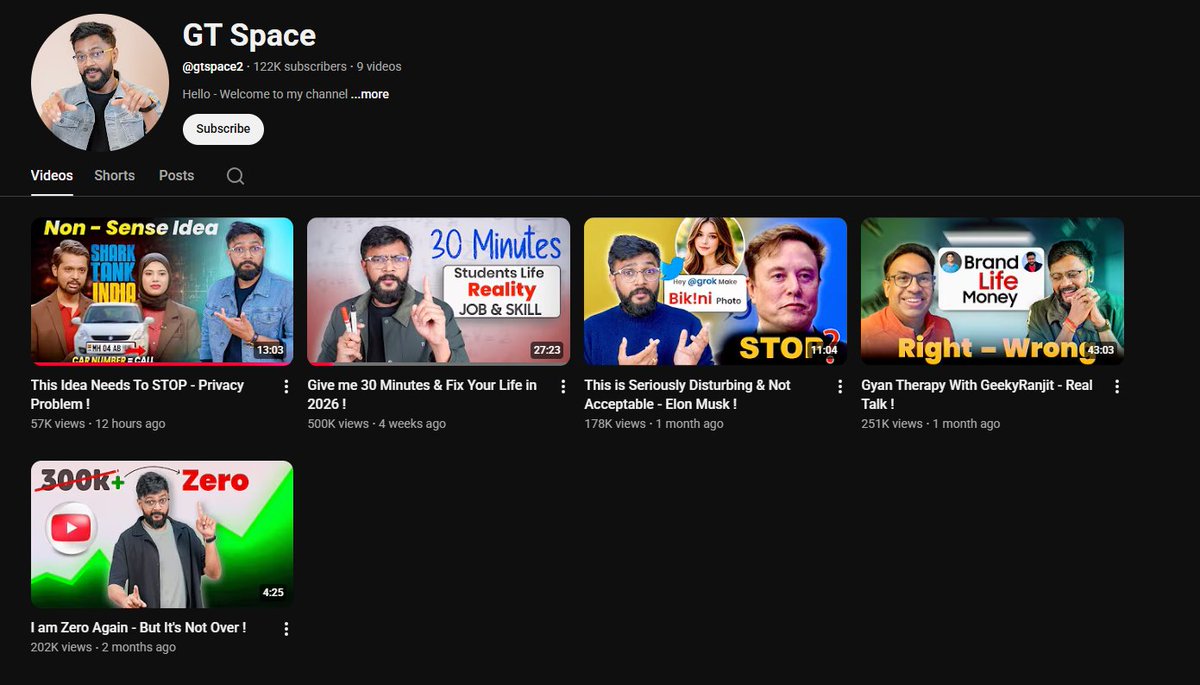Play the '30 Minutes Students Life Reality' thumbnail
The width and height of the screenshot is (1200, 685).
(438, 292)
